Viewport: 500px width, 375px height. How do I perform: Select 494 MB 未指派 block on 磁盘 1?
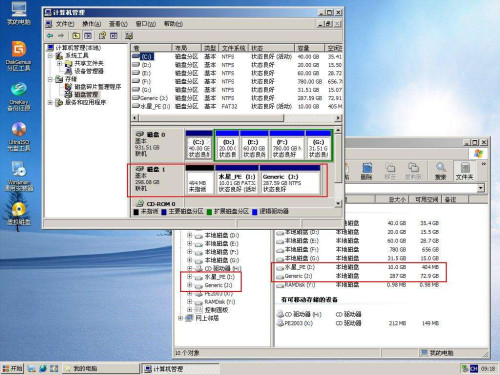[x=199, y=180]
